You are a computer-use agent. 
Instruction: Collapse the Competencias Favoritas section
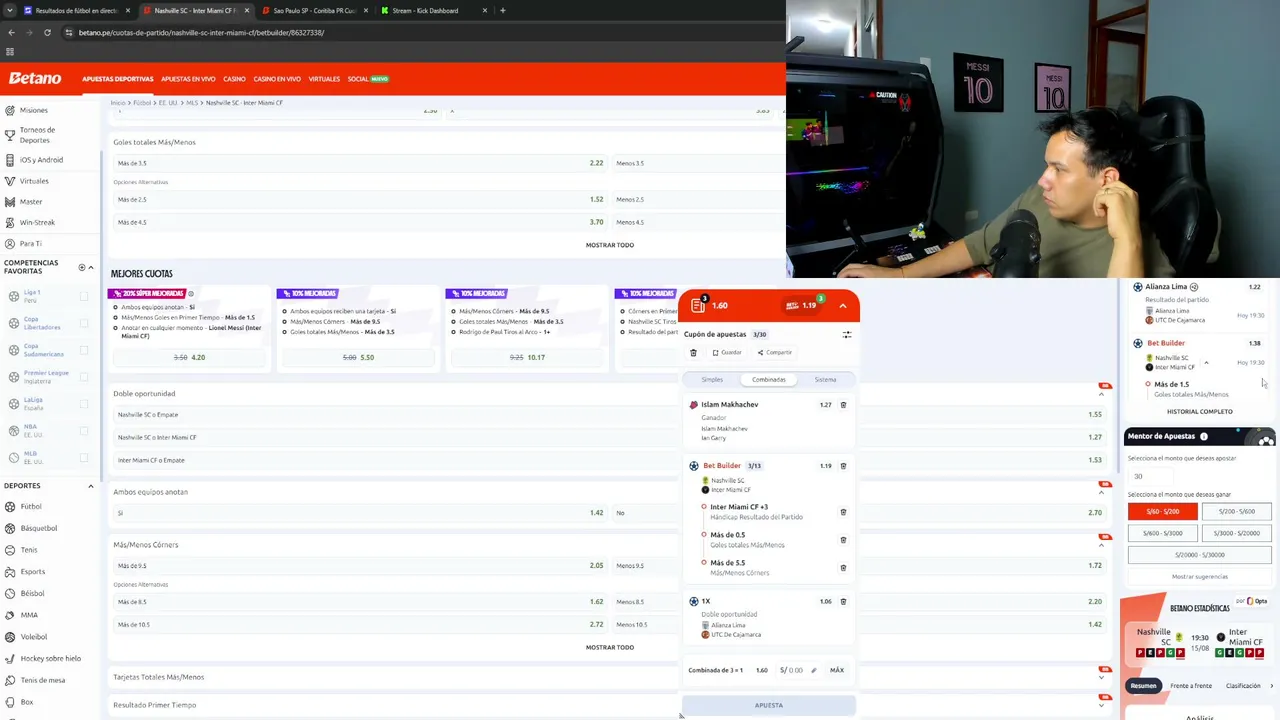[x=91, y=268]
